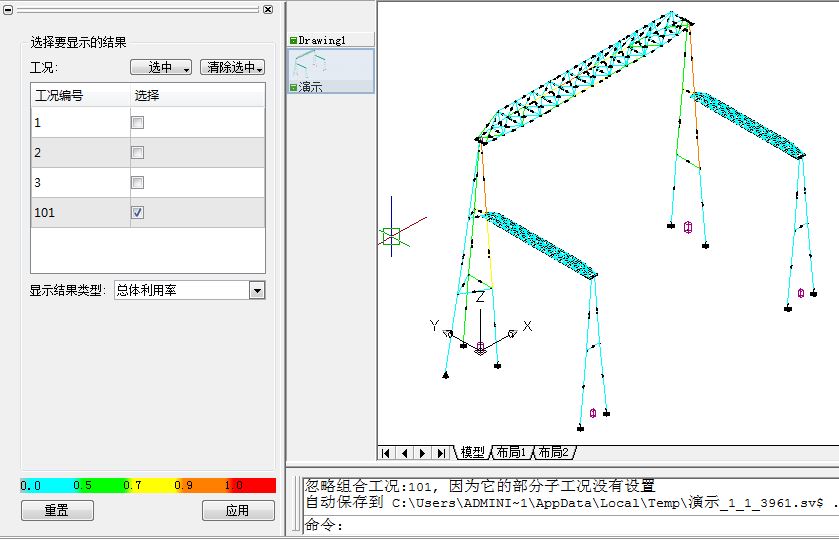The height and width of the screenshot is (540, 839).
Task: Click the next layout tab arrow
Action: 423,453
